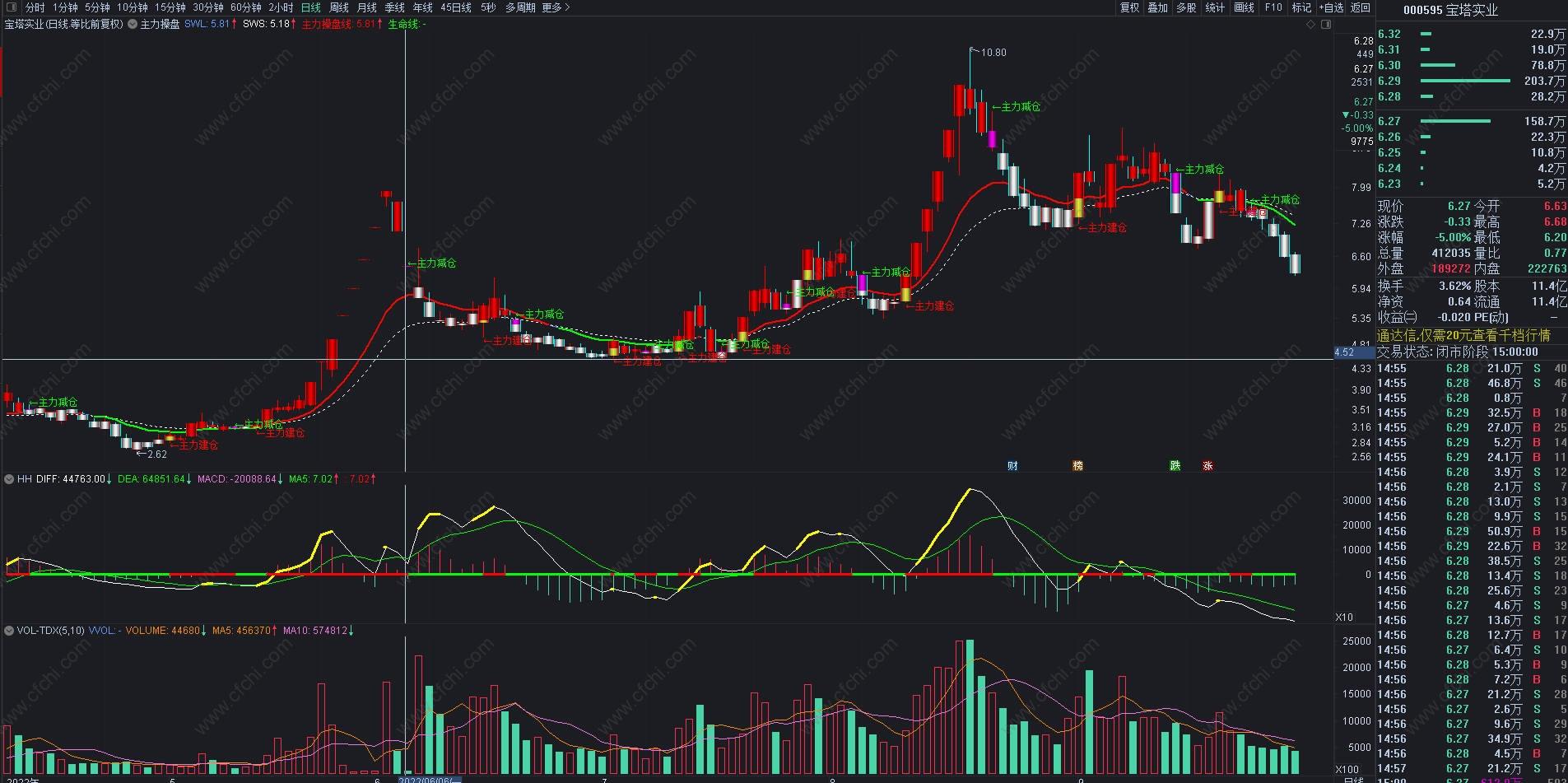The width and height of the screenshot is (1568, 783).
Task: Click the 涨幅 -5.00% value
Action: pyautogui.click(x=1453, y=237)
